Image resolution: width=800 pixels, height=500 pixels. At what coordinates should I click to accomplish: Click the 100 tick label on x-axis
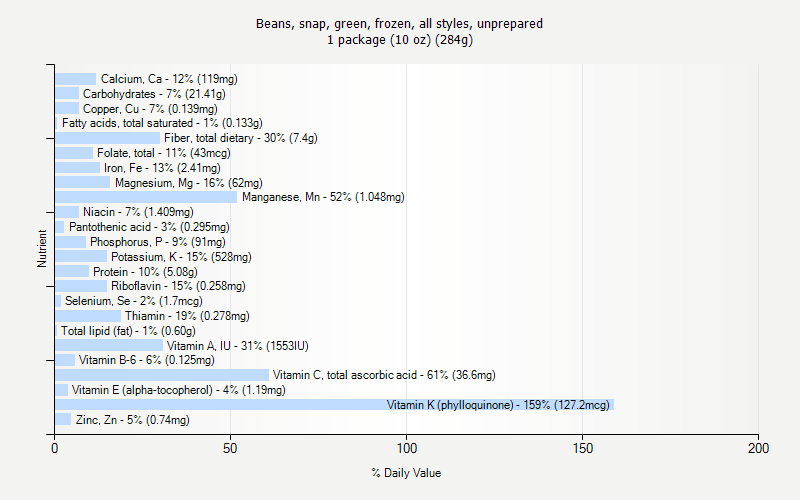coord(407,448)
